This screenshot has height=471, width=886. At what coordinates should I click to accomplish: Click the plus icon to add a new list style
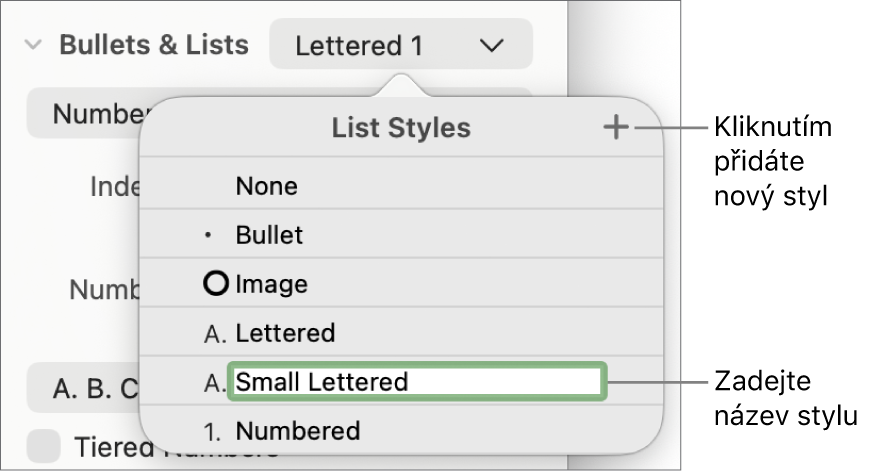616,127
